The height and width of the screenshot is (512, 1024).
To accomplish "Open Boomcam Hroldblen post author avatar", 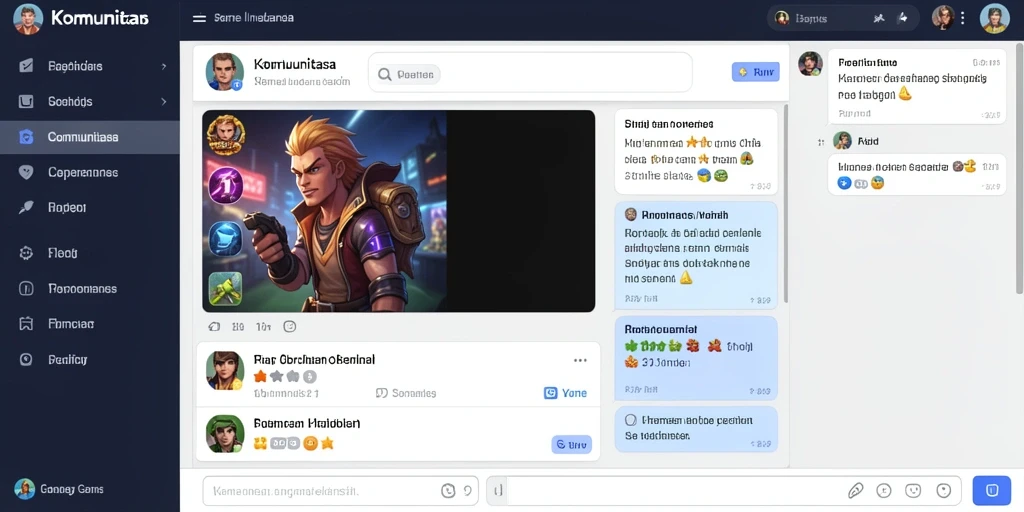I will pyautogui.click(x=225, y=434).
